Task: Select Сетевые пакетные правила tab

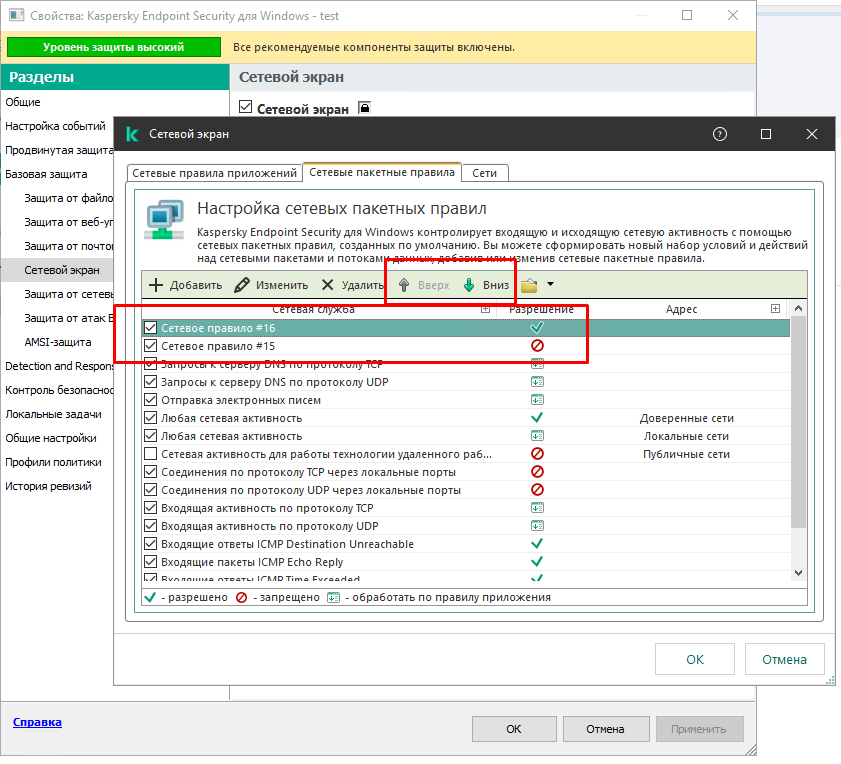Action: click(382, 172)
